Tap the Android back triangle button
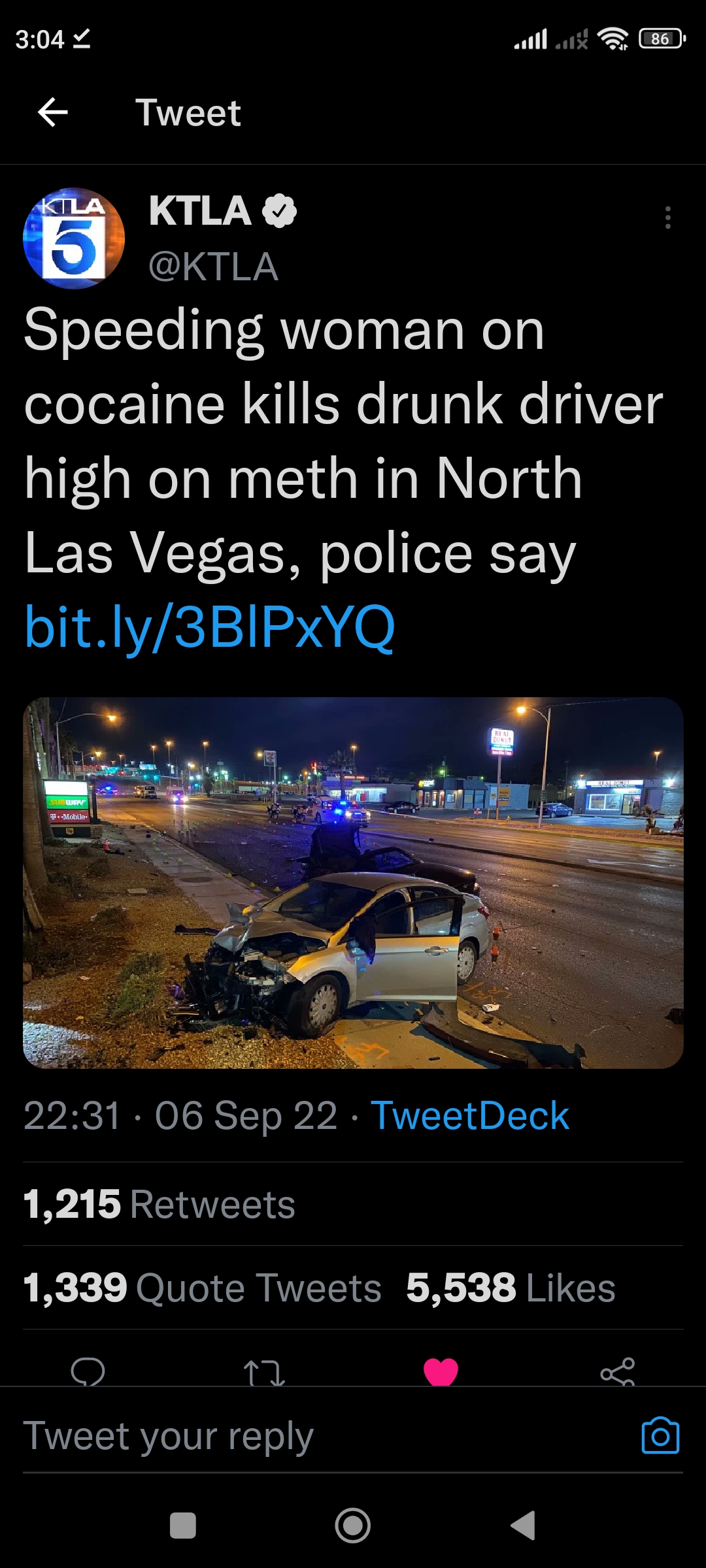 coord(523,1526)
